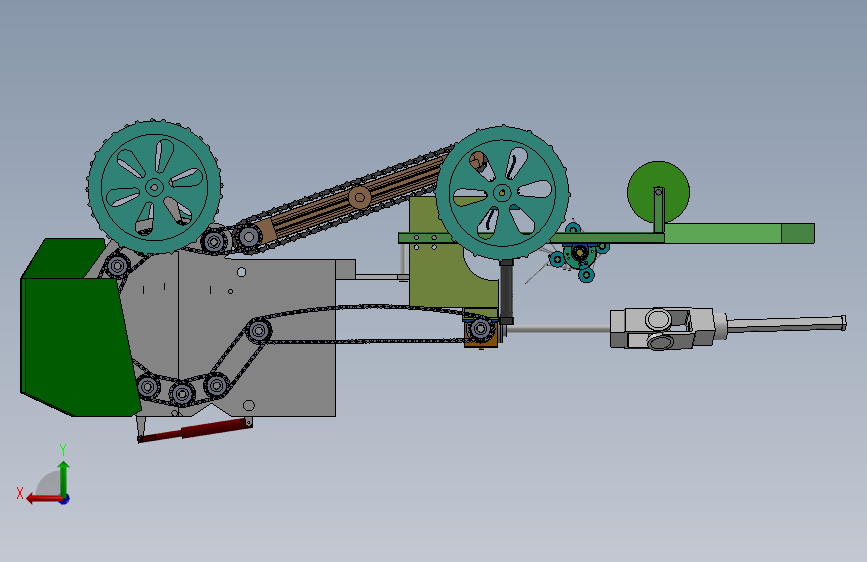
Task: Select the red gas strut
Action: 194,430
